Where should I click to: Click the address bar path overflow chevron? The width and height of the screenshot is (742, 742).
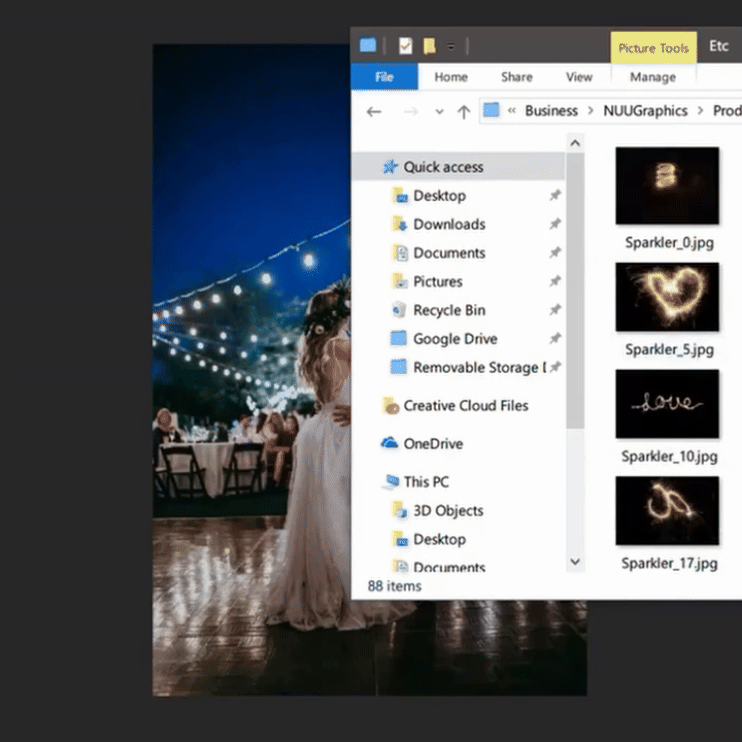(x=512, y=111)
